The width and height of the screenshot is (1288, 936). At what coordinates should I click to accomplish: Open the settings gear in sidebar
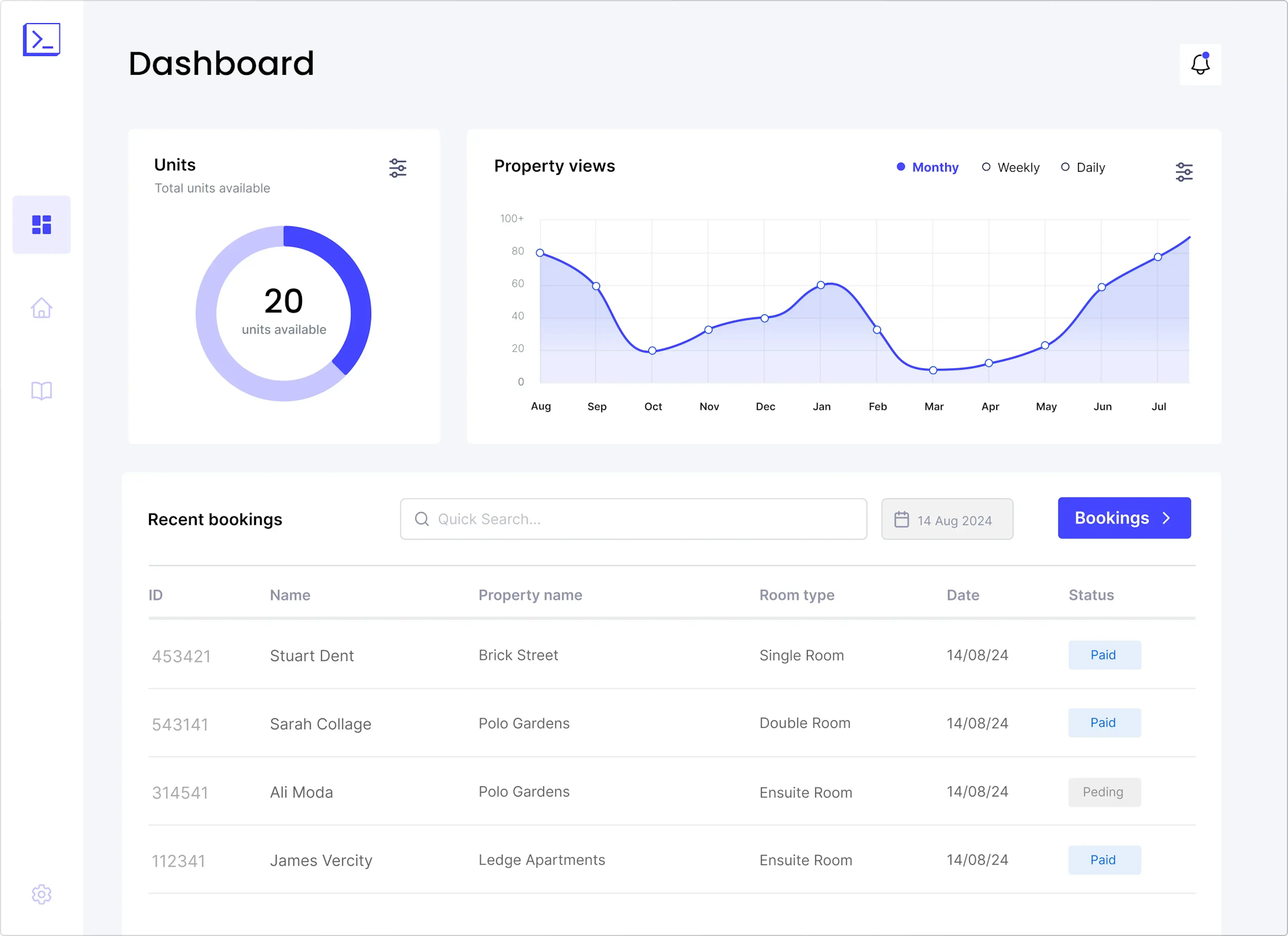tap(42, 895)
